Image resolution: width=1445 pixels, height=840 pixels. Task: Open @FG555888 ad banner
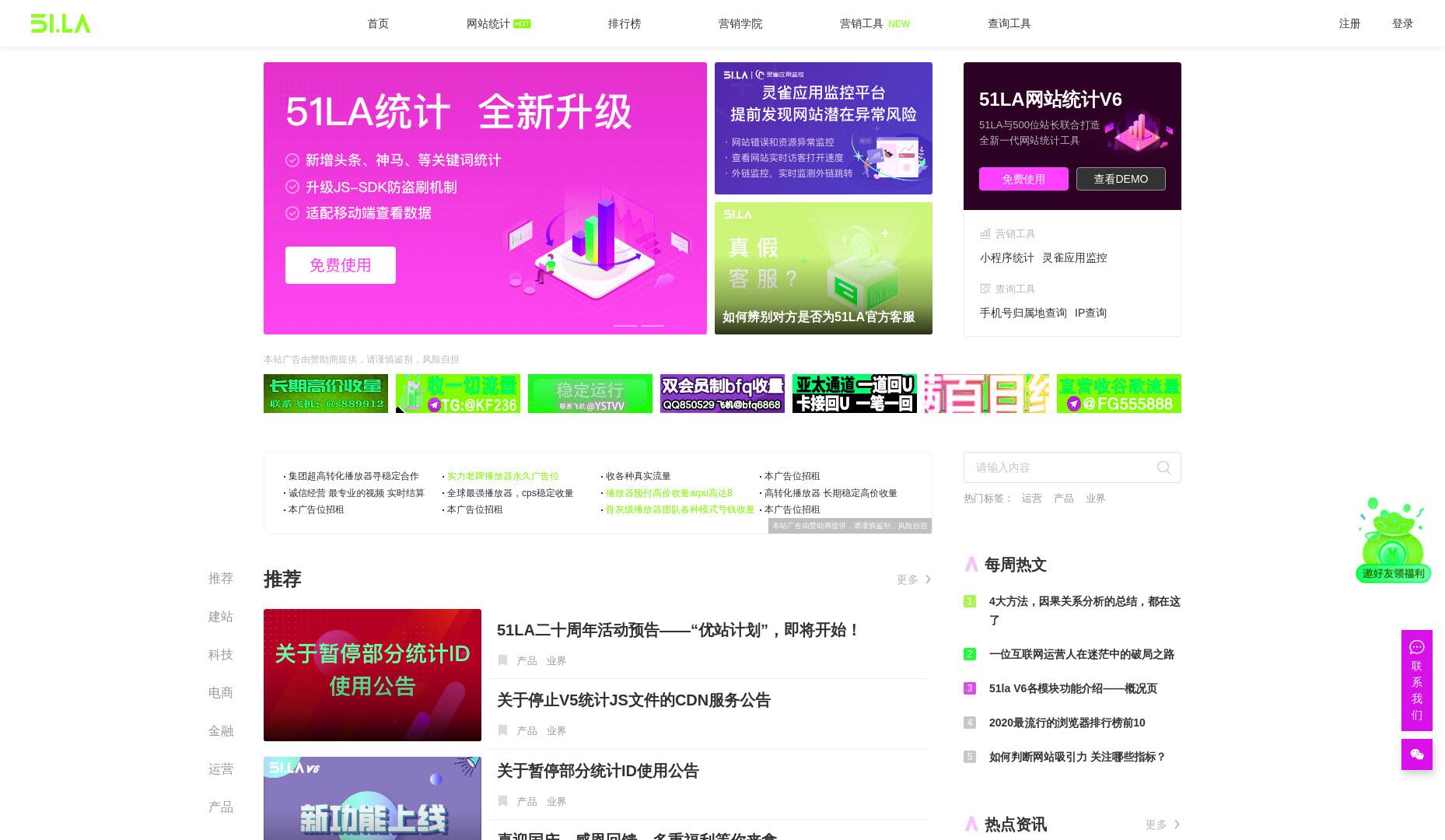(1119, 394)
